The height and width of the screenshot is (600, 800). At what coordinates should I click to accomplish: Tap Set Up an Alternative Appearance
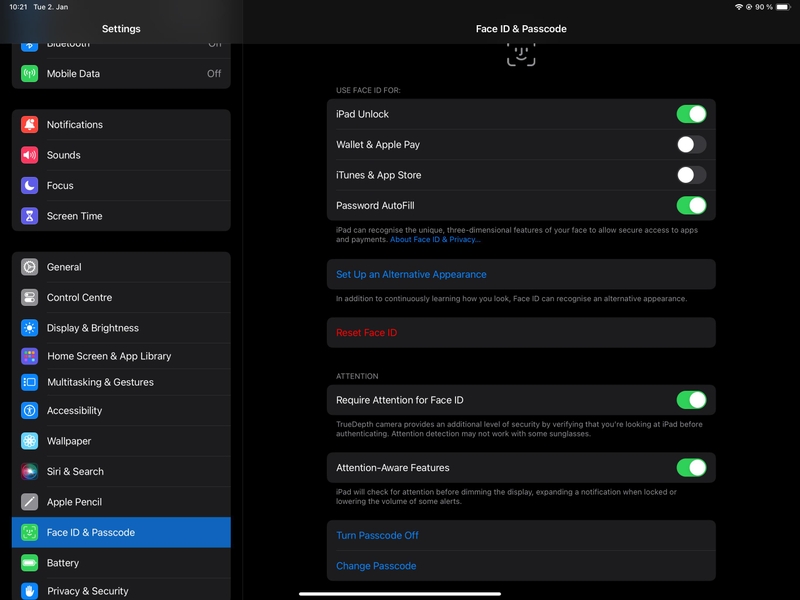[x=521, y=274]
